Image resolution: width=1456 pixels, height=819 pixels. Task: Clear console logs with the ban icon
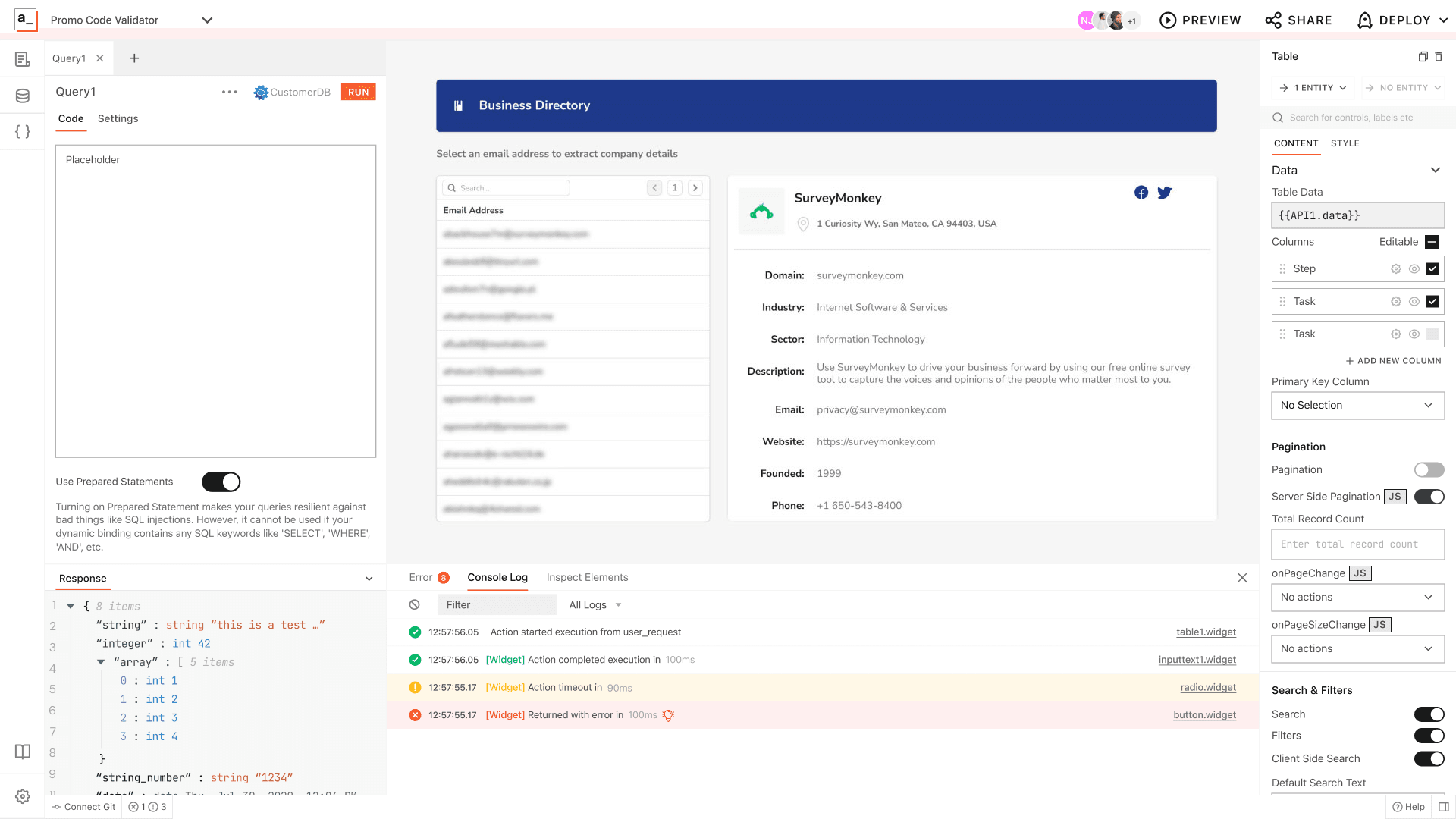(414, 604)
